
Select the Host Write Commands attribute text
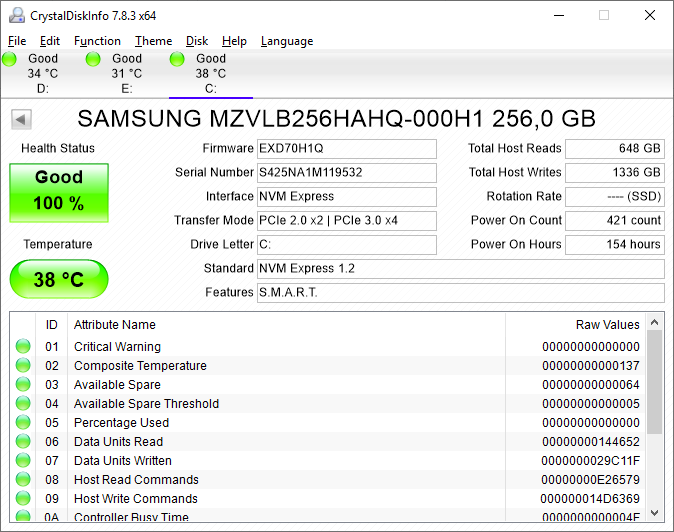135,498
